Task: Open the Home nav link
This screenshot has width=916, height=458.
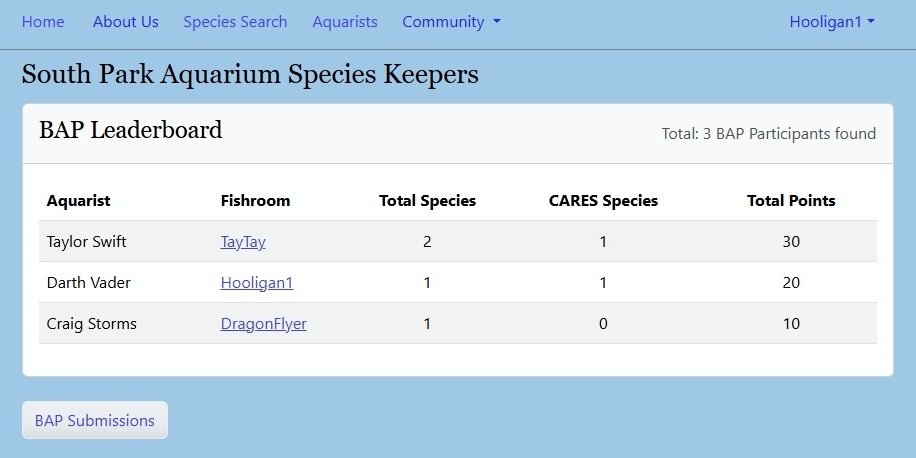Action: point(43,22)
